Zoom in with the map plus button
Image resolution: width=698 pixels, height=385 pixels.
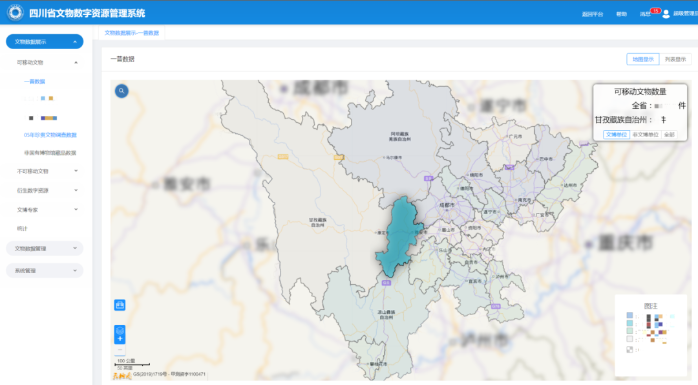tap(120, 339)
